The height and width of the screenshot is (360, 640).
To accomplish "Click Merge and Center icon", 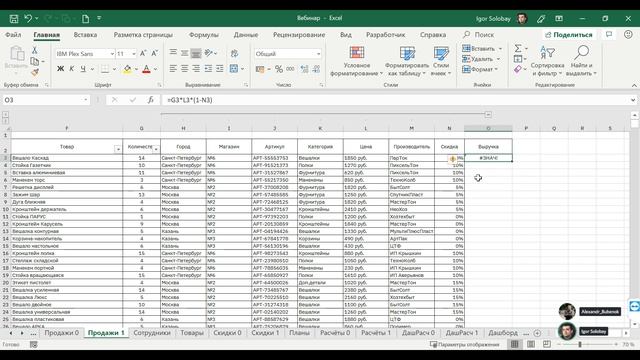I will point(234,69).
